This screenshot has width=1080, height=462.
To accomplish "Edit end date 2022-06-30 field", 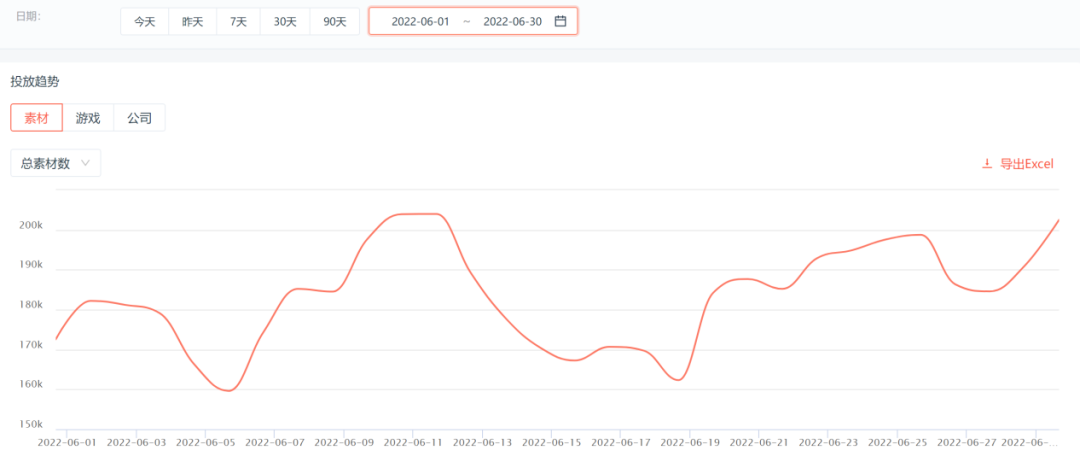I will coord(512,21).
